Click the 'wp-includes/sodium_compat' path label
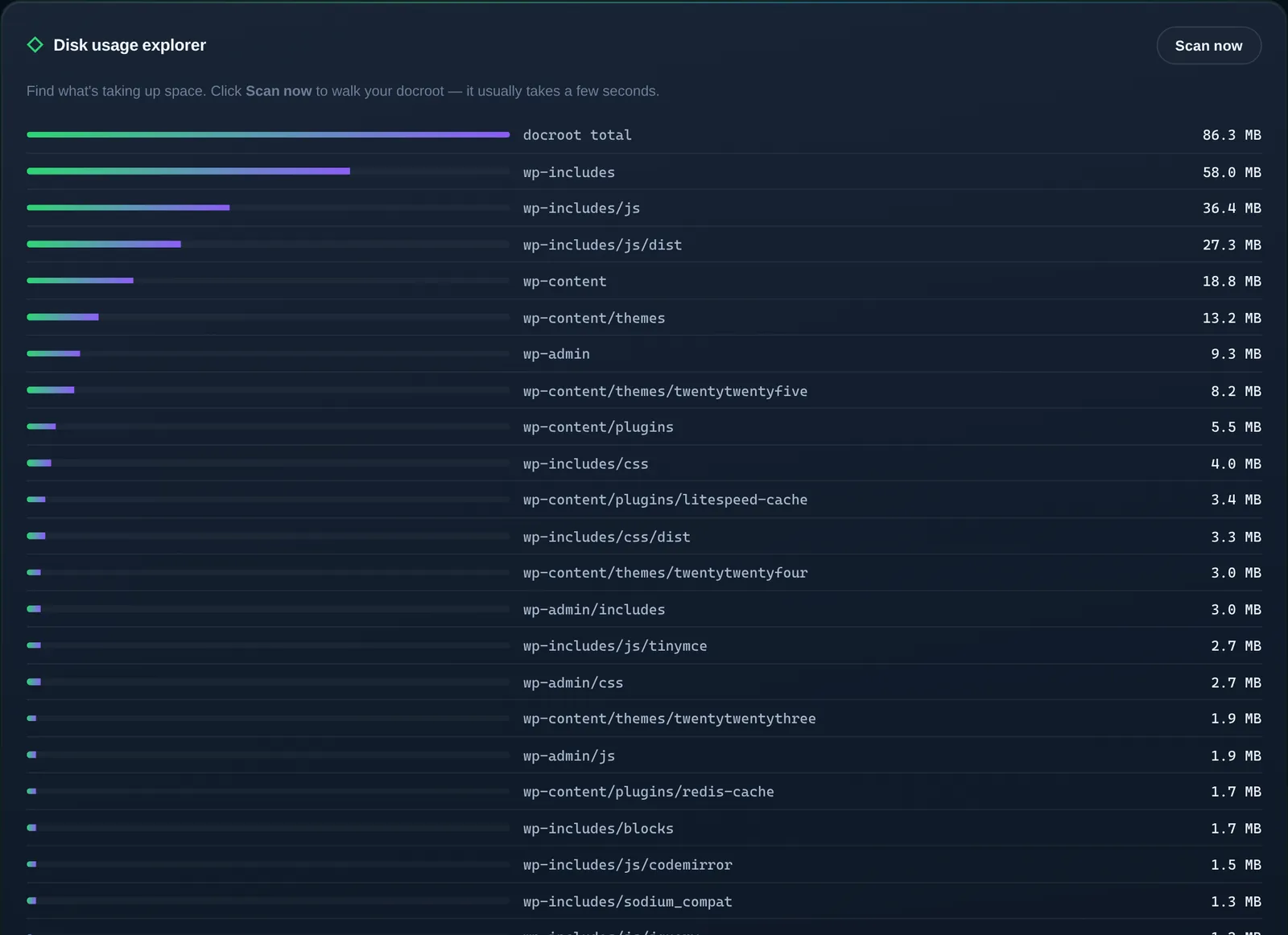The width and height of the screenshot is (1288, 935). pos(627,902)
